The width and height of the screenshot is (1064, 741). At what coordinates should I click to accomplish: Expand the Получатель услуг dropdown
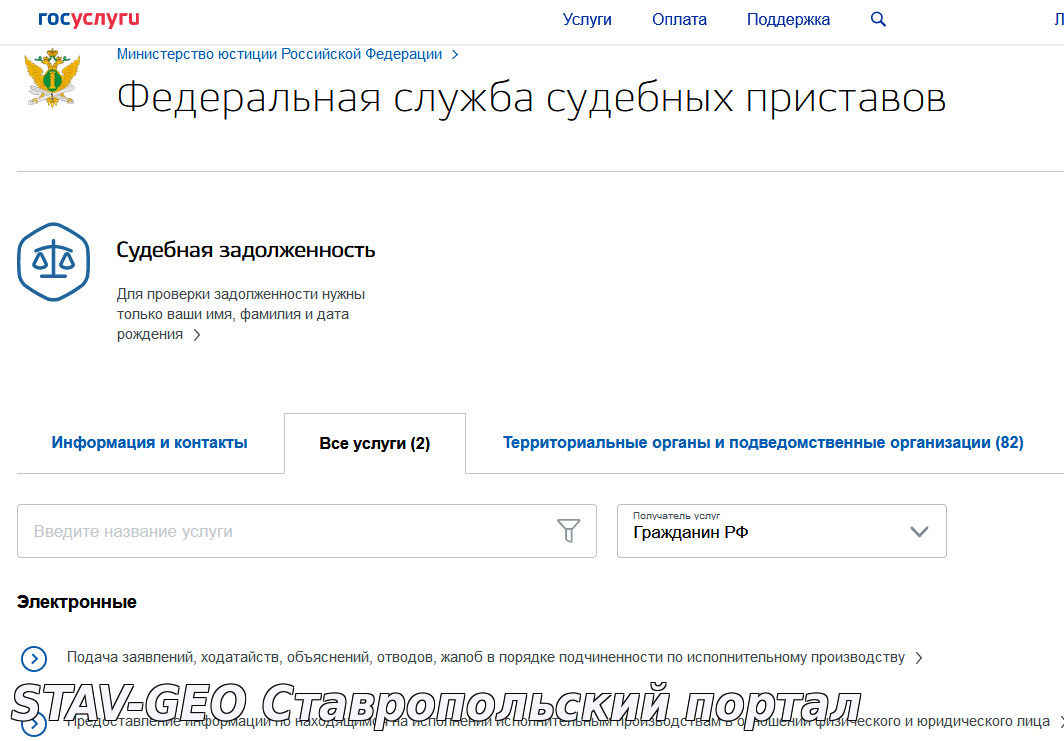click(782, 531)
